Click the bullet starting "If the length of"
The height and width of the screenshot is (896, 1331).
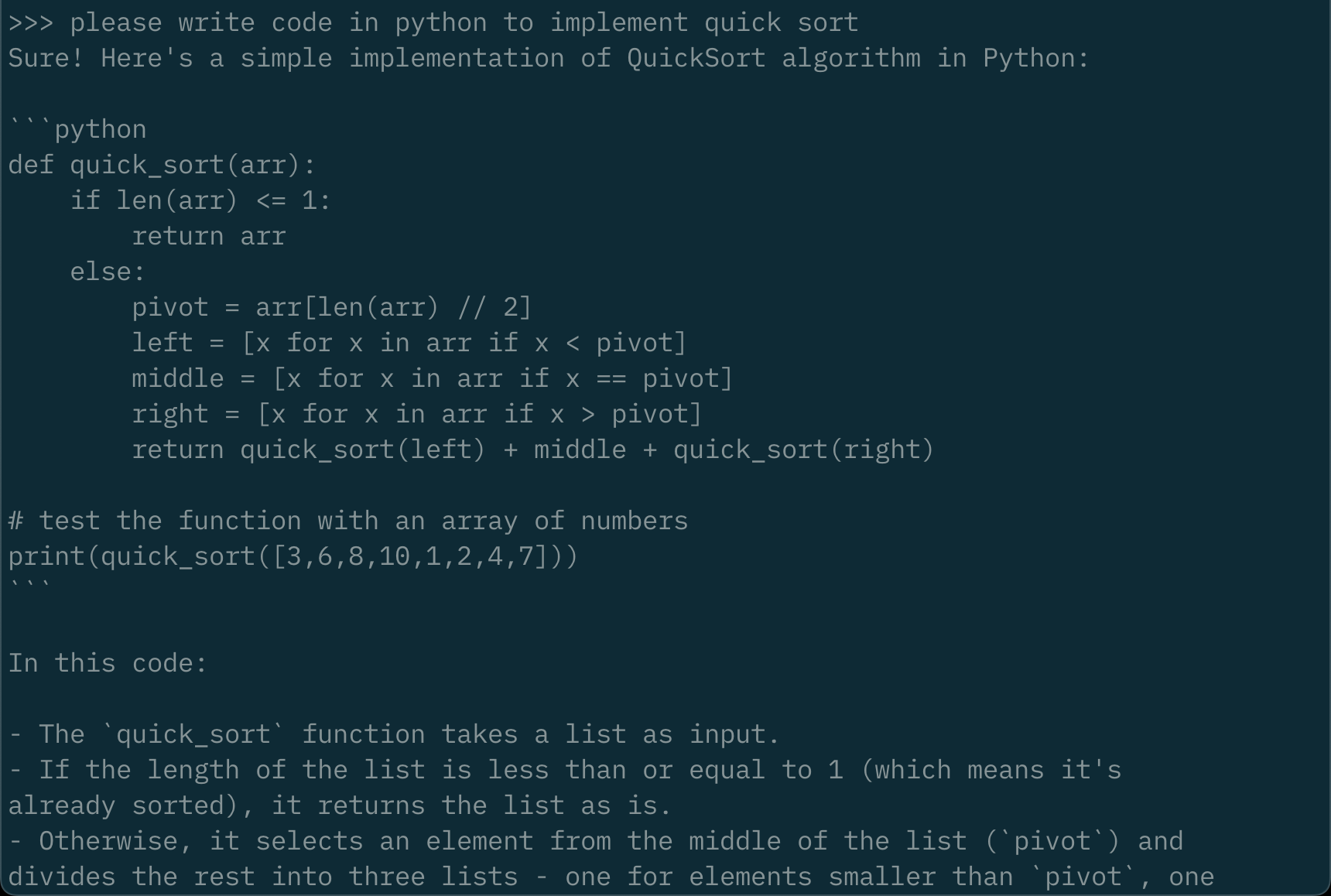pos(565,770)
